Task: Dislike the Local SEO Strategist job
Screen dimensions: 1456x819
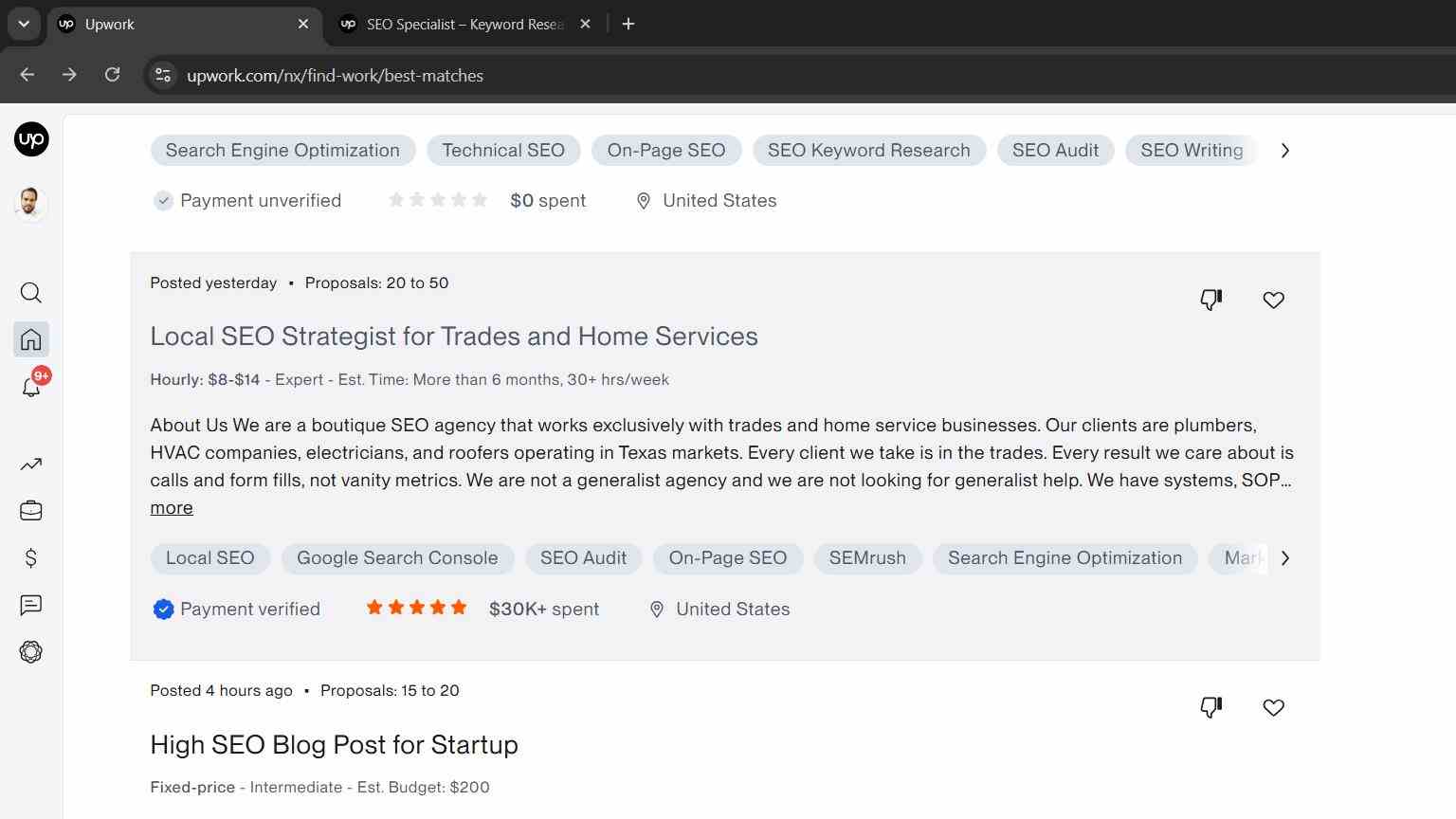Action: coord(1211,300)
